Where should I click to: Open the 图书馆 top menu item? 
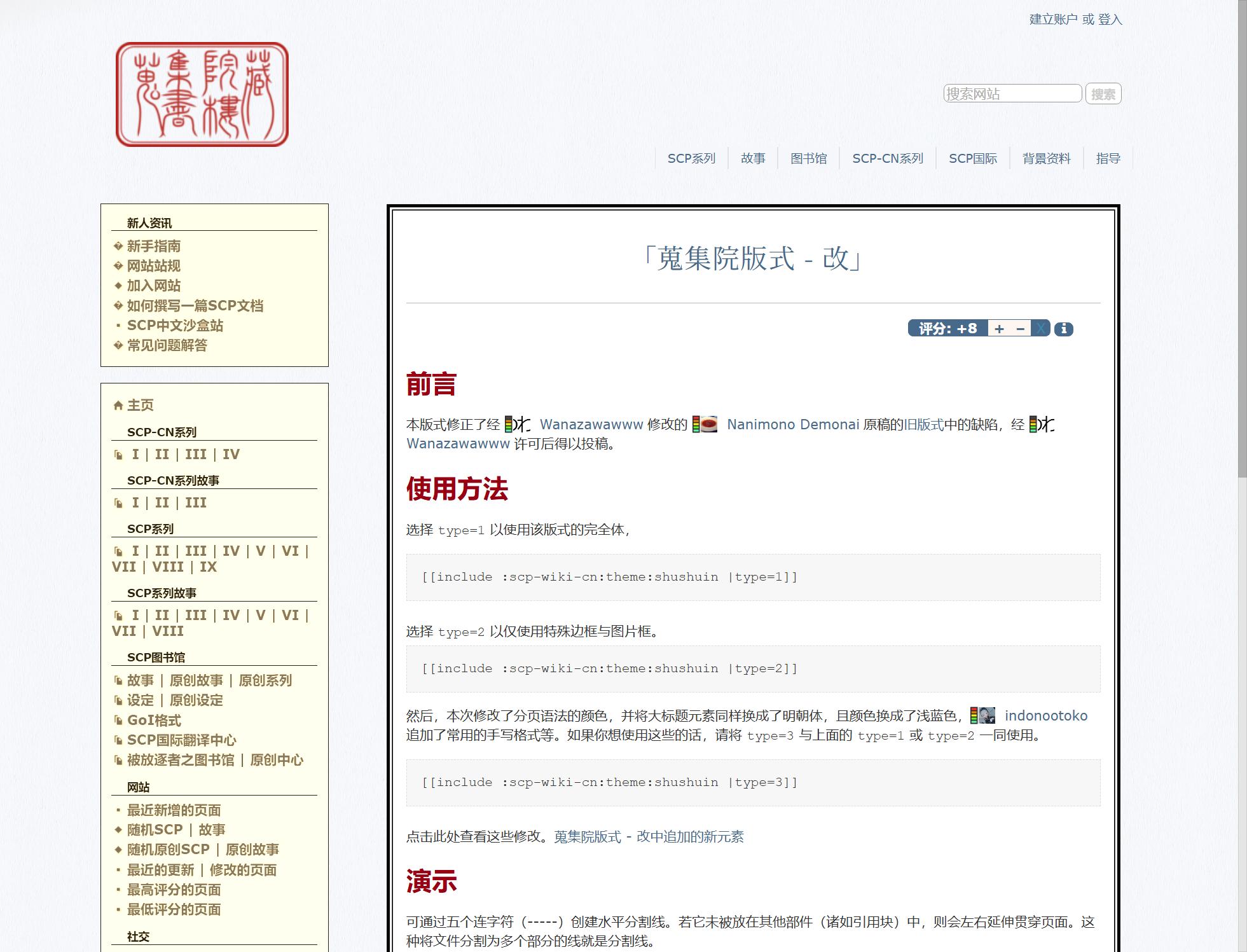808,158
